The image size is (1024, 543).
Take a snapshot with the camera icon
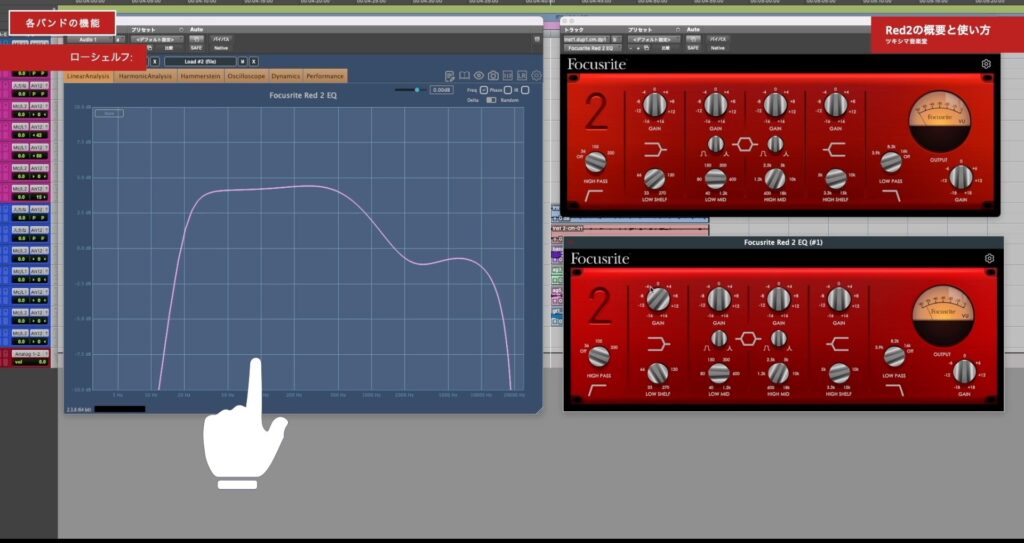(x=493, y=76)
